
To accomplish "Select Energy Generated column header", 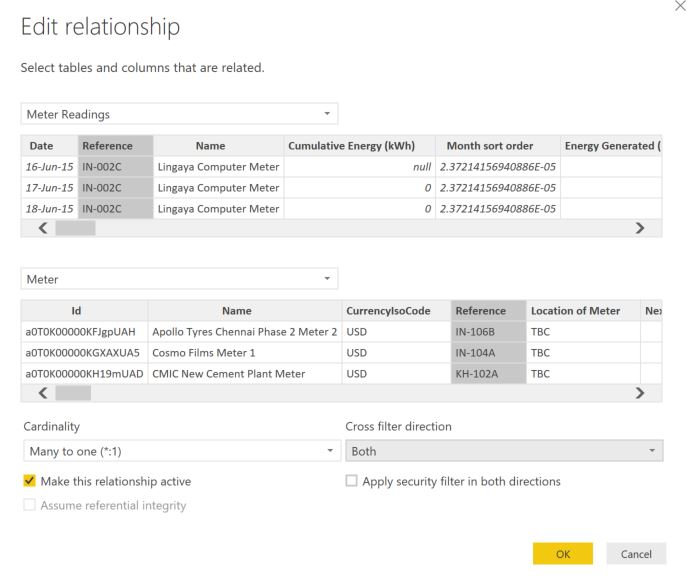I will 611,146.
